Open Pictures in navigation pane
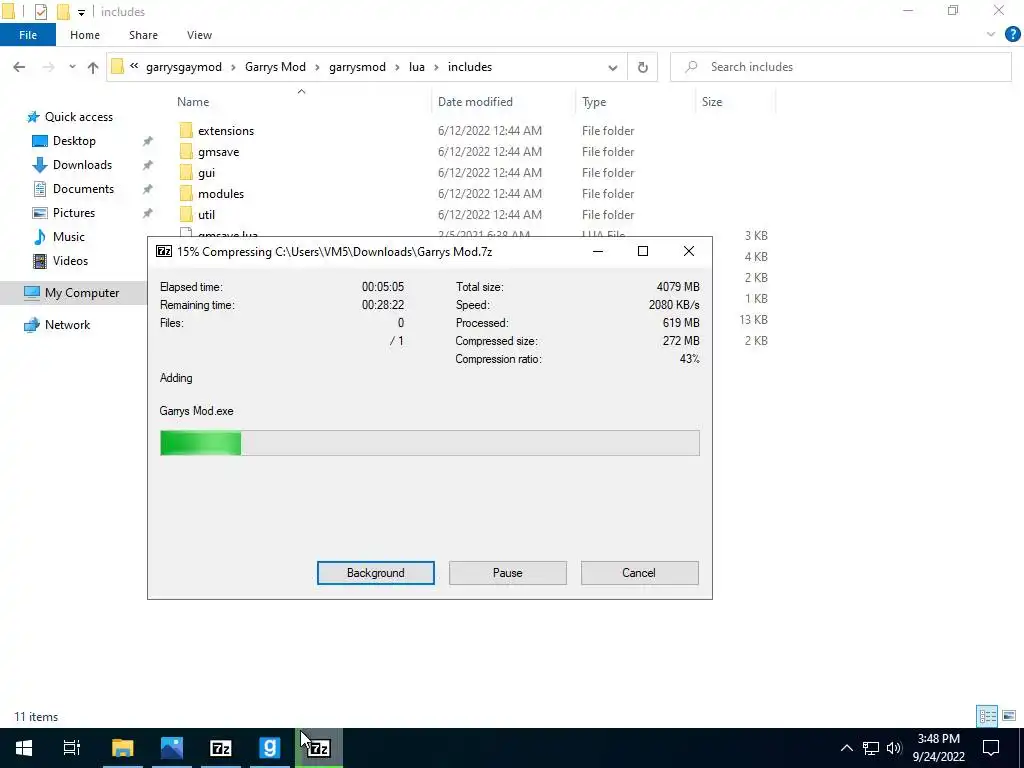 coord(74,213)
